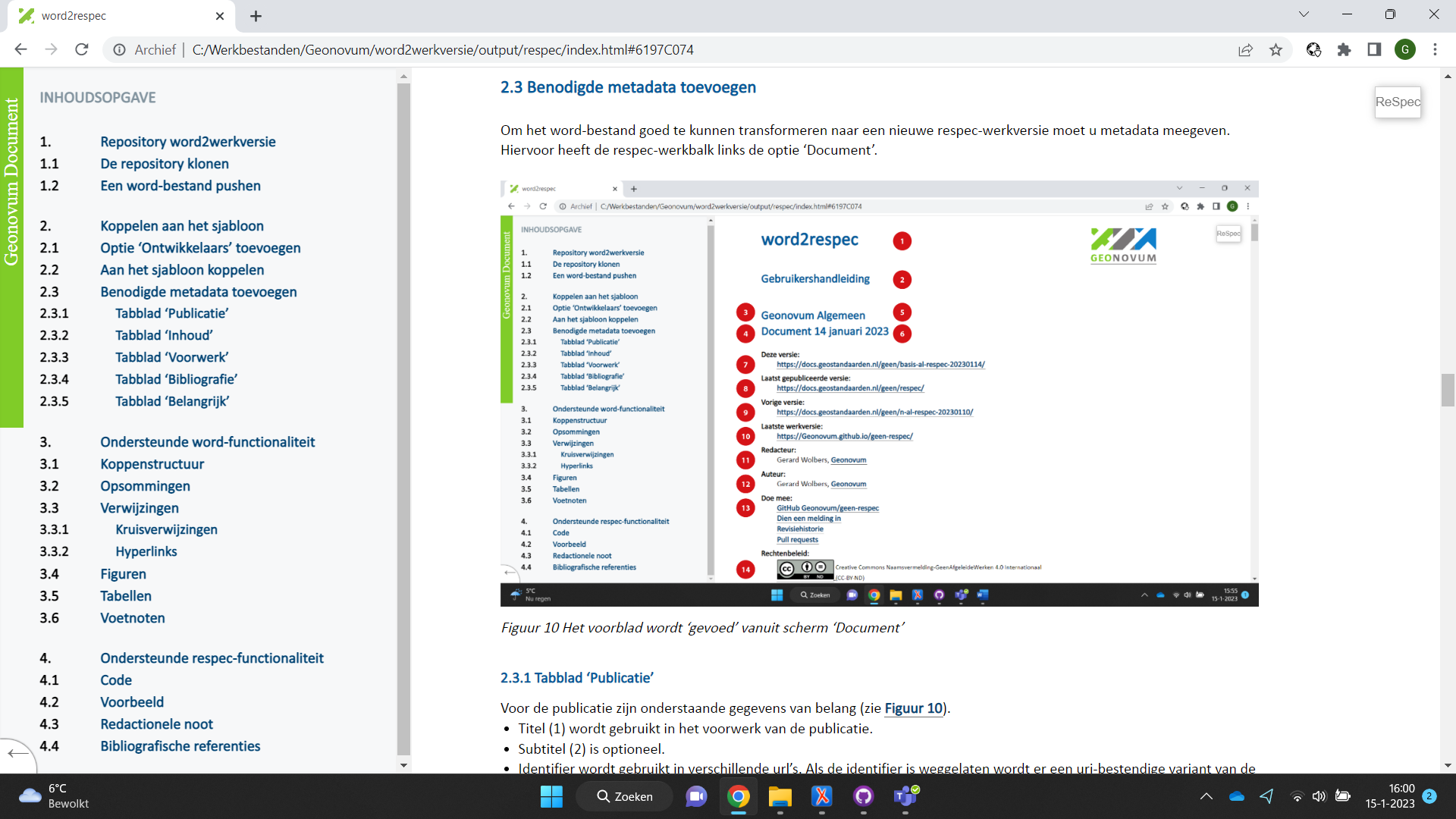The height and width of the screenshot is (819, 1456).
Task: Open the weather widget 6°C Bewolkt
Action: [x=55, y=796]
